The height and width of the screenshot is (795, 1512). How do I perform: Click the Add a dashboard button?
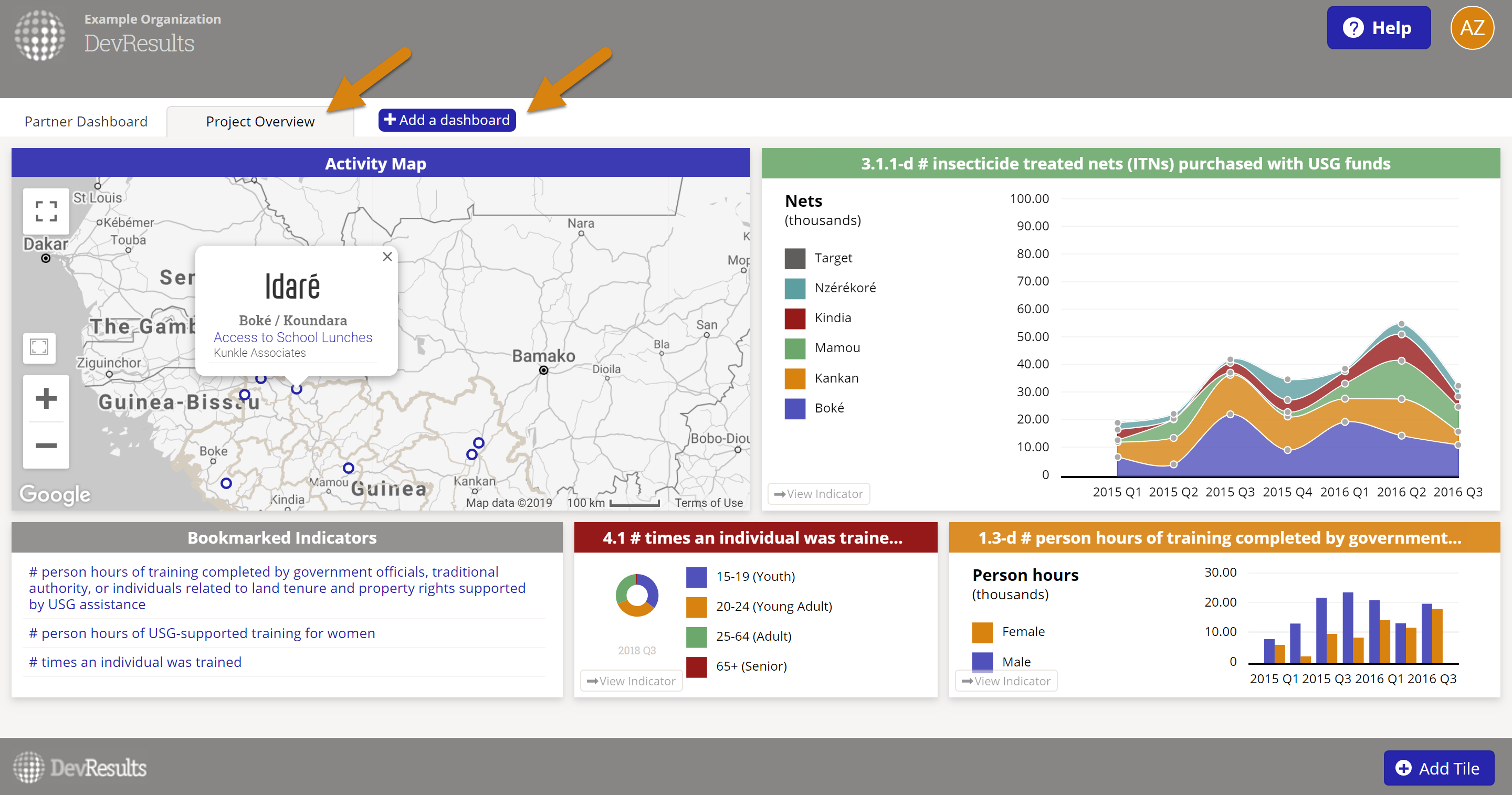pyautogui.click(x=447, y=120)
